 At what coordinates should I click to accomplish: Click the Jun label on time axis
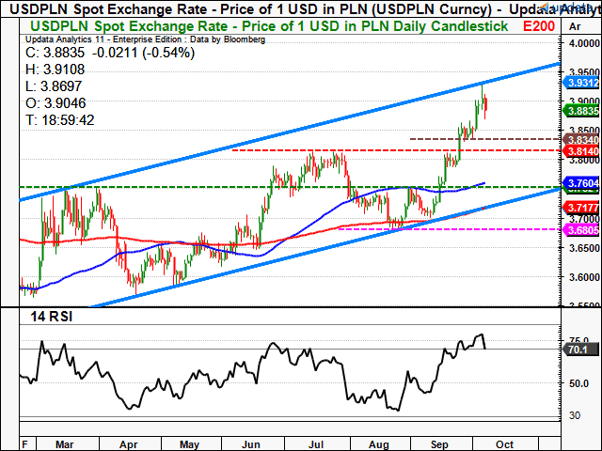tap(251, 444)
